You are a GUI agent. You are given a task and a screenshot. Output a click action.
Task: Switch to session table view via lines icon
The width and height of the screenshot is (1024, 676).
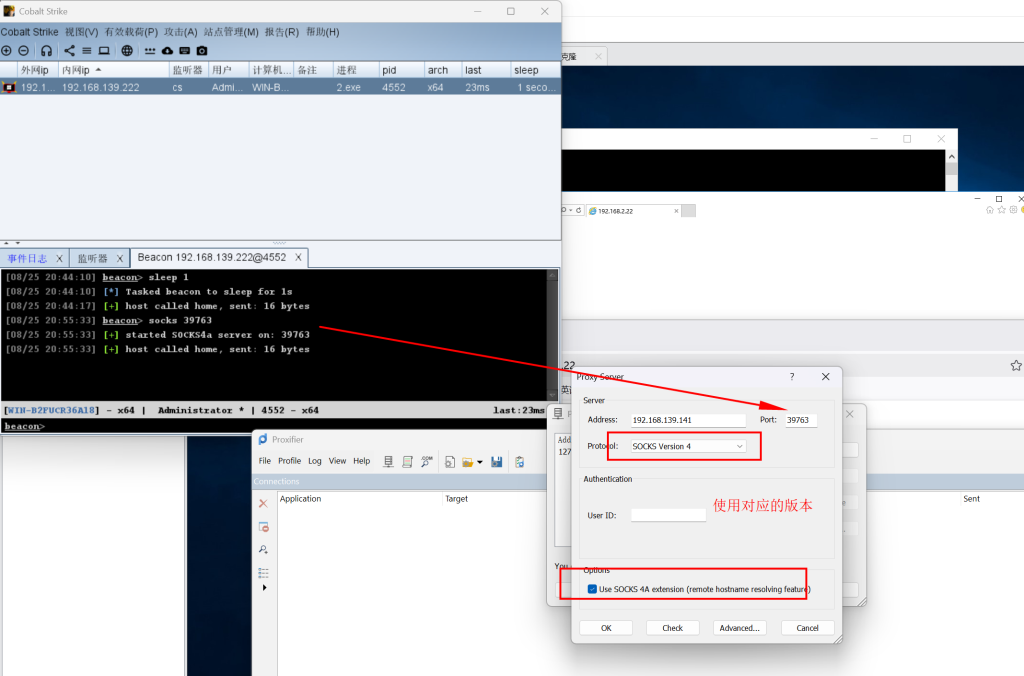86,50
